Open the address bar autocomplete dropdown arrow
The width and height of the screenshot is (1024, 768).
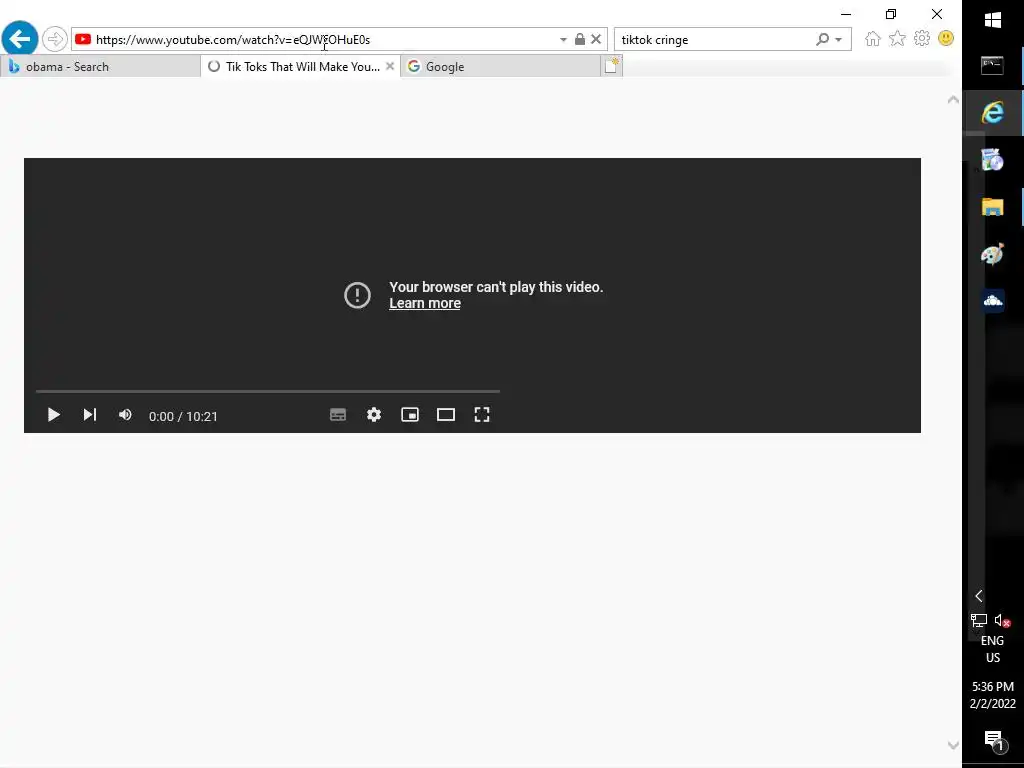pos(563,40)
